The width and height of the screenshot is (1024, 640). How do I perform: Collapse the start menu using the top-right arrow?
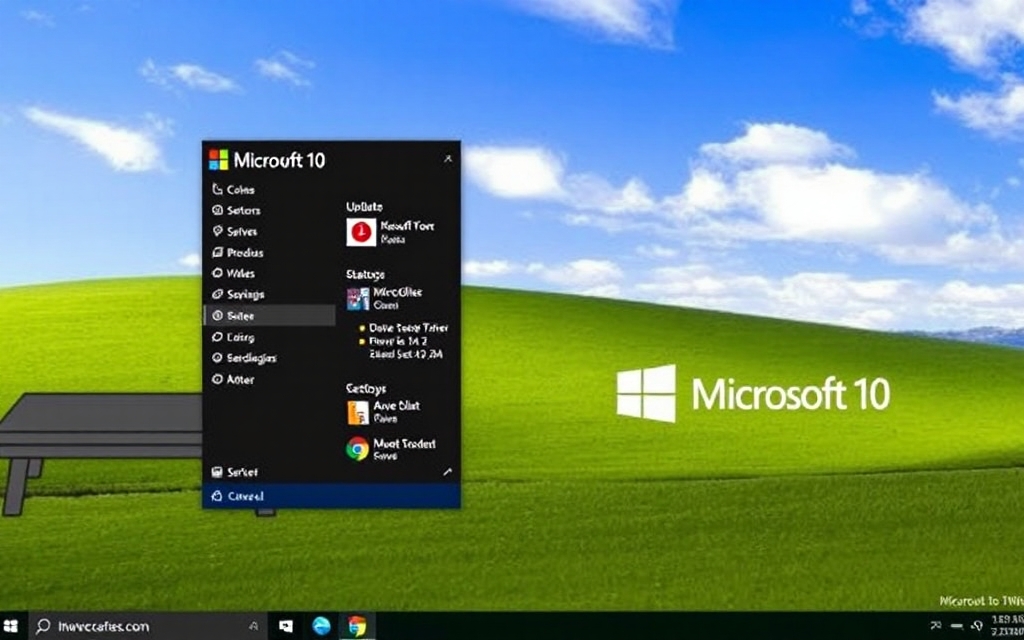click(x=448, y=159)
